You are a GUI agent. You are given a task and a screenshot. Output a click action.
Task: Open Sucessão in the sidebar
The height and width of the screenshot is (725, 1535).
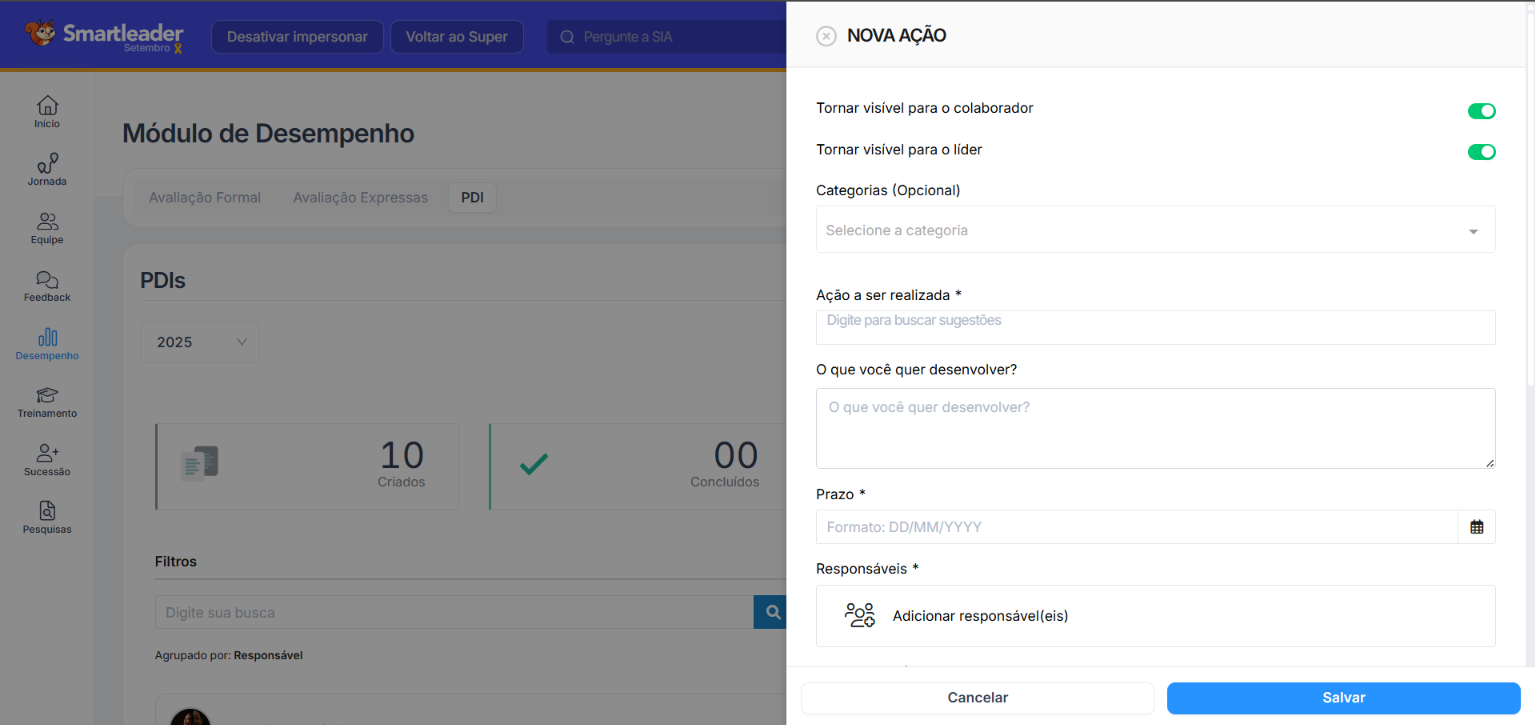[47, 459]
